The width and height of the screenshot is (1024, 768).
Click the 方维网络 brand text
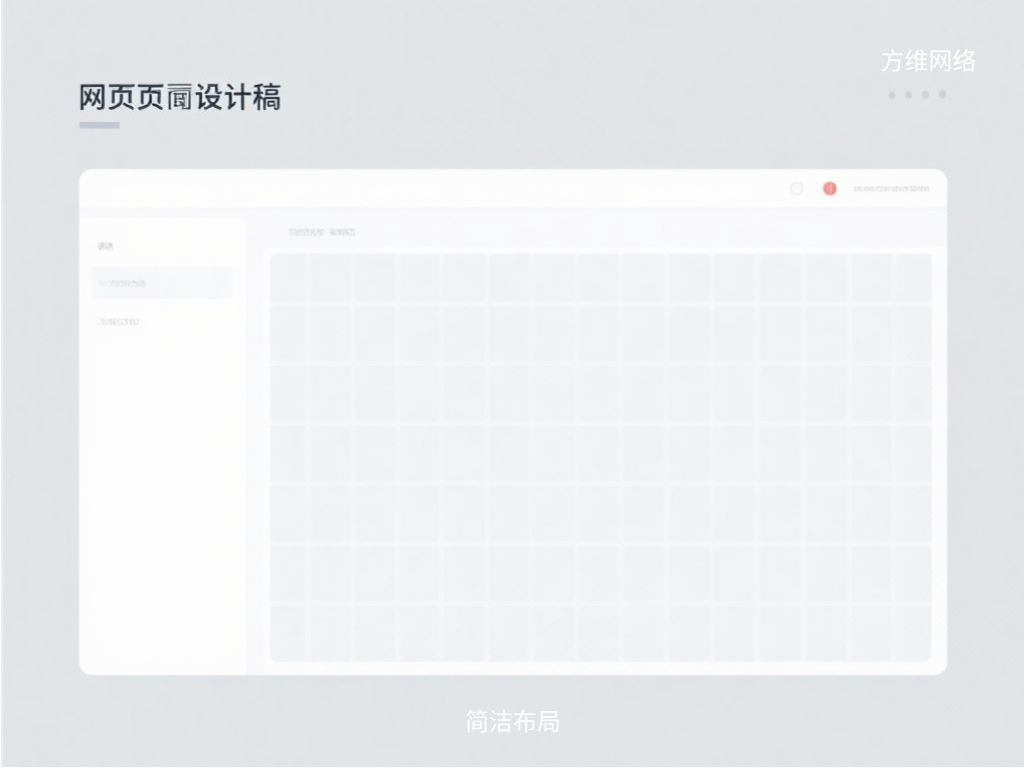[928, 61]
